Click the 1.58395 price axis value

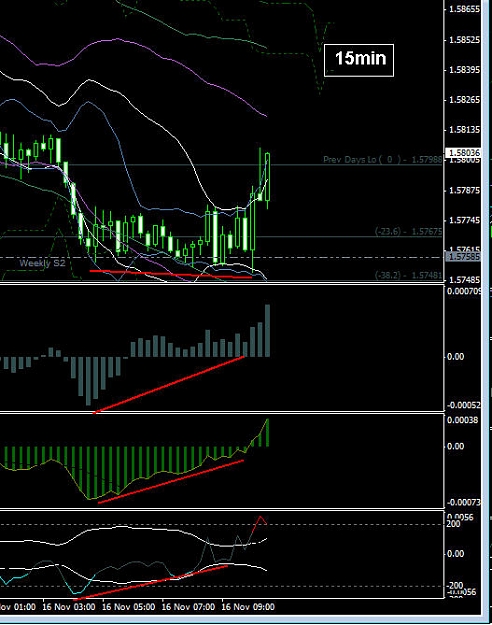click(x=464, y=70)
